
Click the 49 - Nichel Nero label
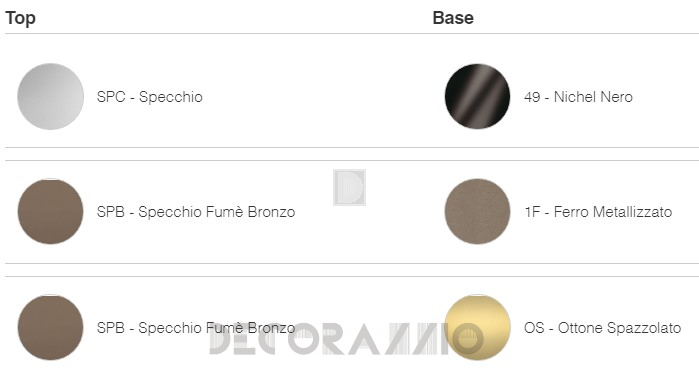[x=578, y=97]
